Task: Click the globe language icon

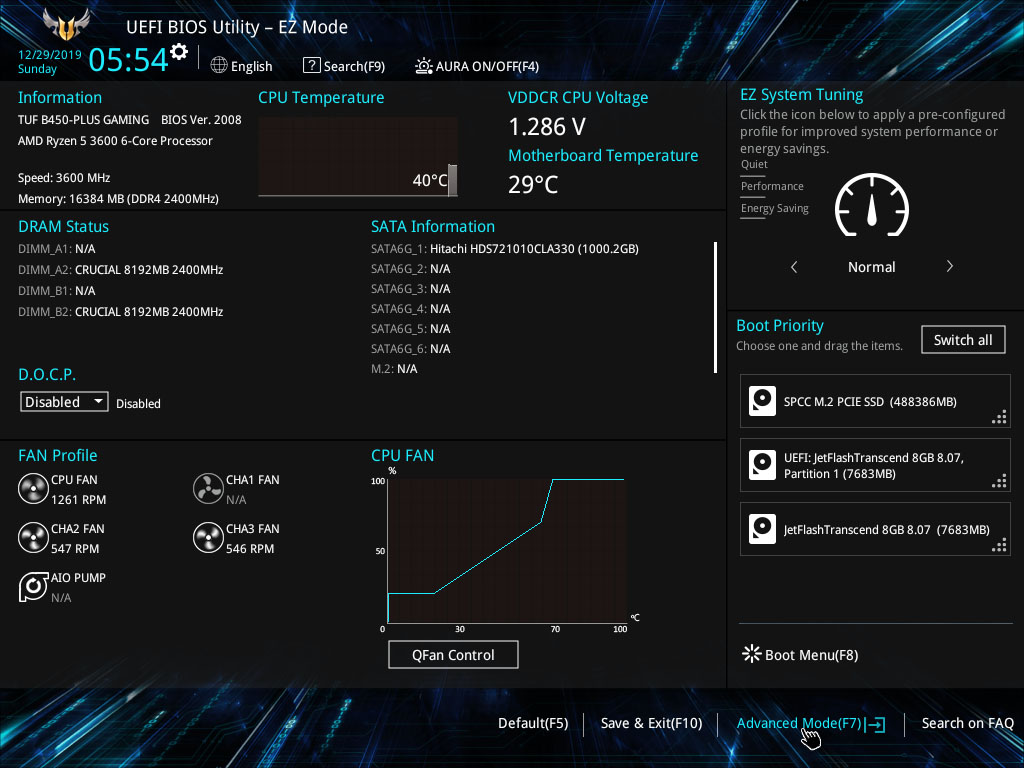Action: [219, 65]
